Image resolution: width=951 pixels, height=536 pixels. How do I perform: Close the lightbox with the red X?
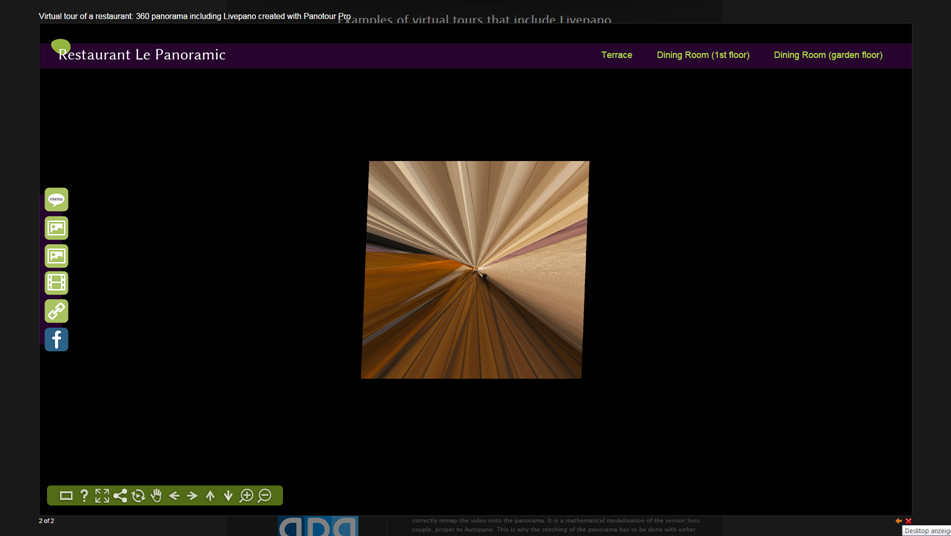908,521
